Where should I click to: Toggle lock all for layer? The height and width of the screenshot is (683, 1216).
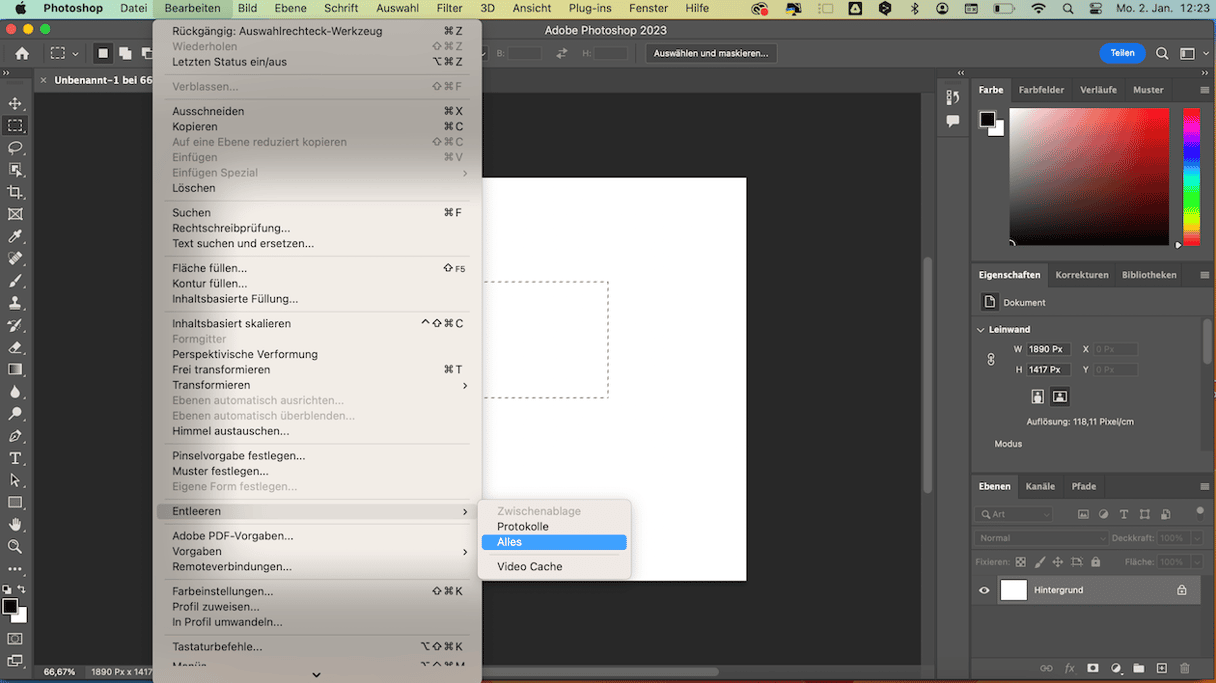click(1096, 562)
